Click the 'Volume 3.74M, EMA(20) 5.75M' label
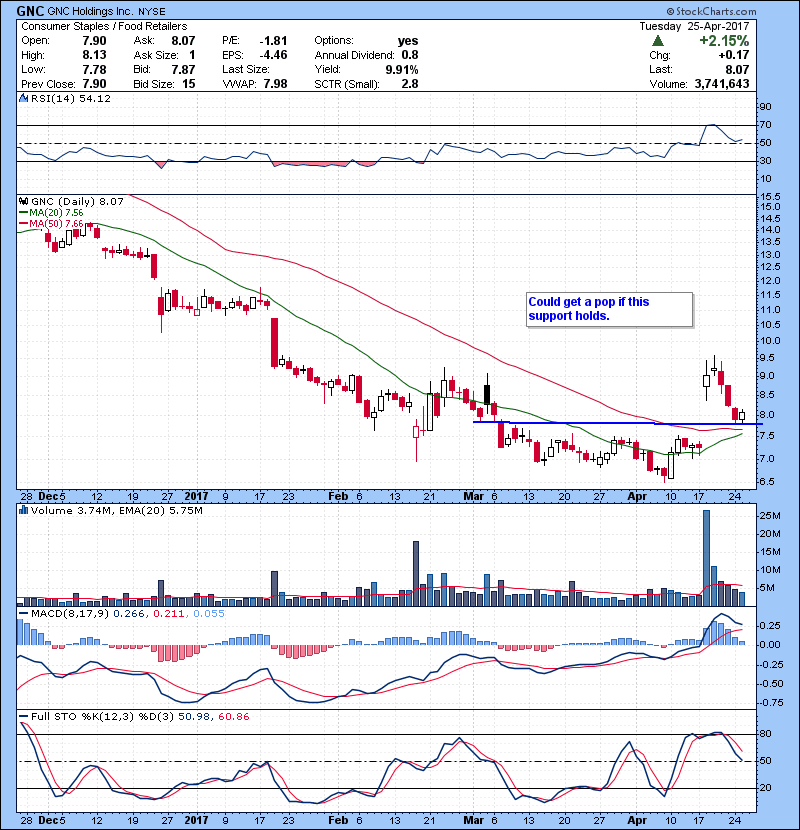The width and height of the screenshot is (800, 830). [116, 510]
